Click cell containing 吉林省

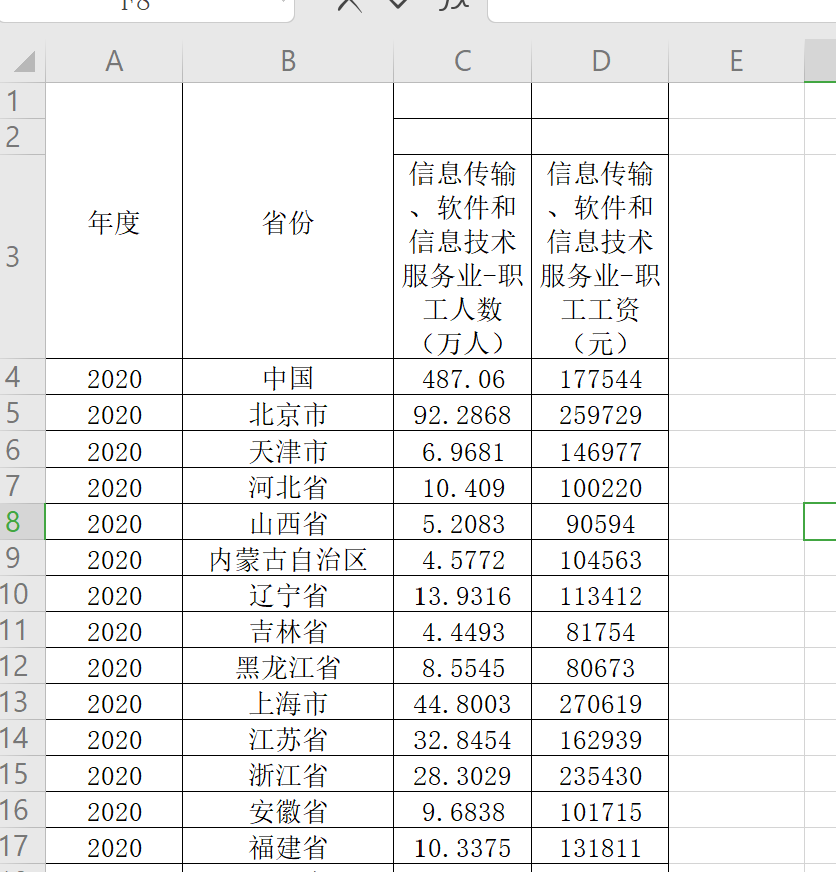pos(288,630)
